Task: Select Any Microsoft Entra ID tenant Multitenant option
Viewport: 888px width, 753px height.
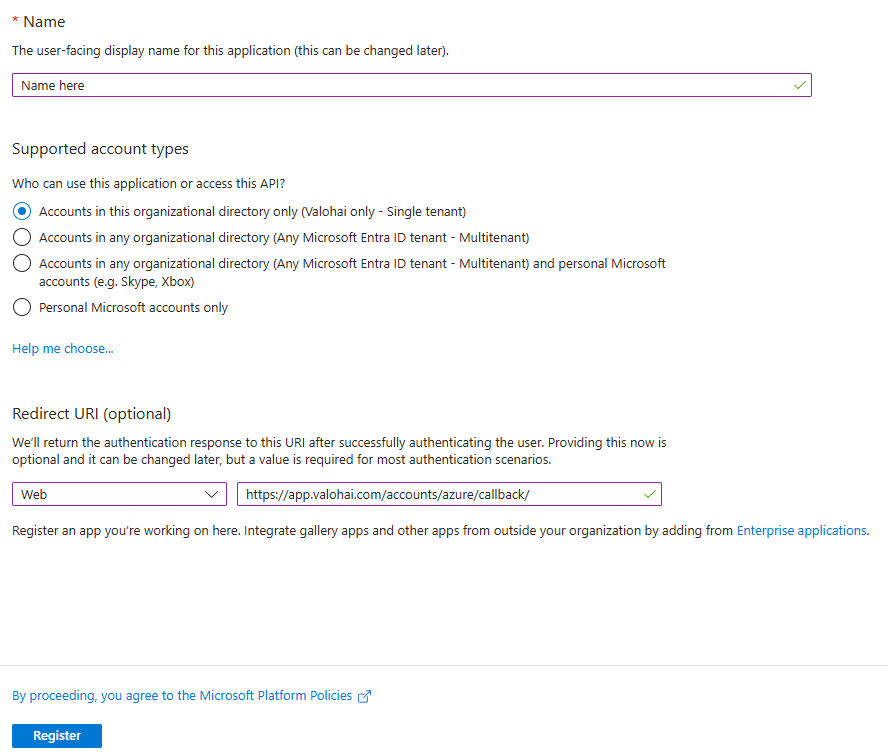Action: click(x=22, y=237)
